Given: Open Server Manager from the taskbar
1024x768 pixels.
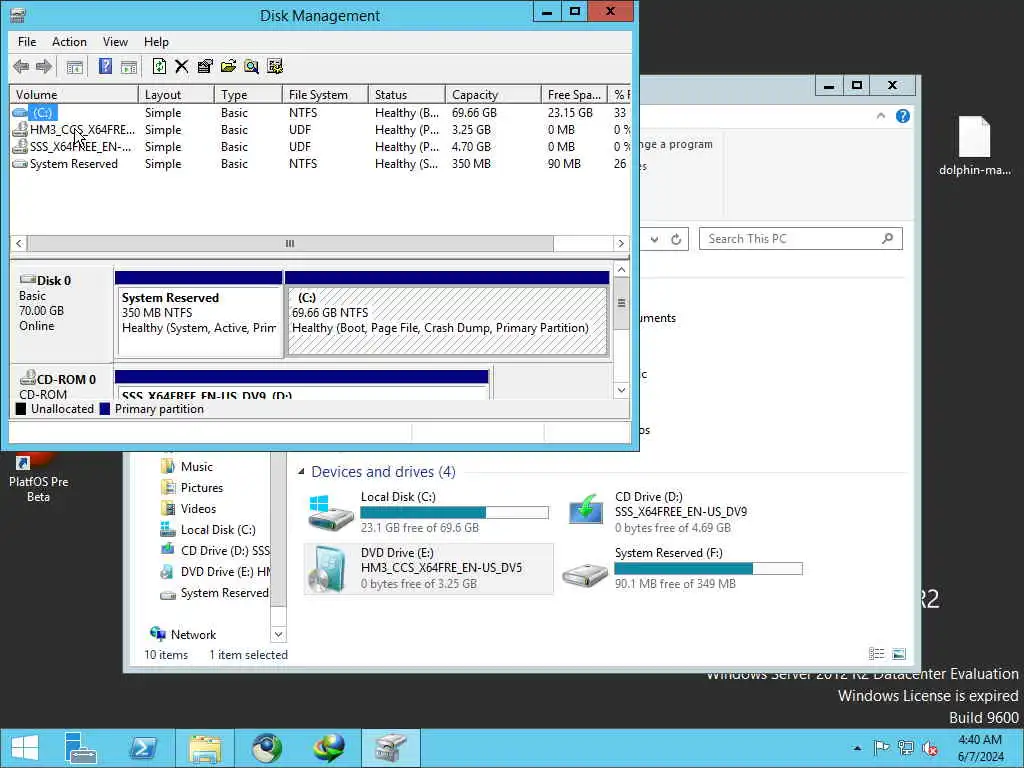Looking at the screenshot, I should click(81, 748).
